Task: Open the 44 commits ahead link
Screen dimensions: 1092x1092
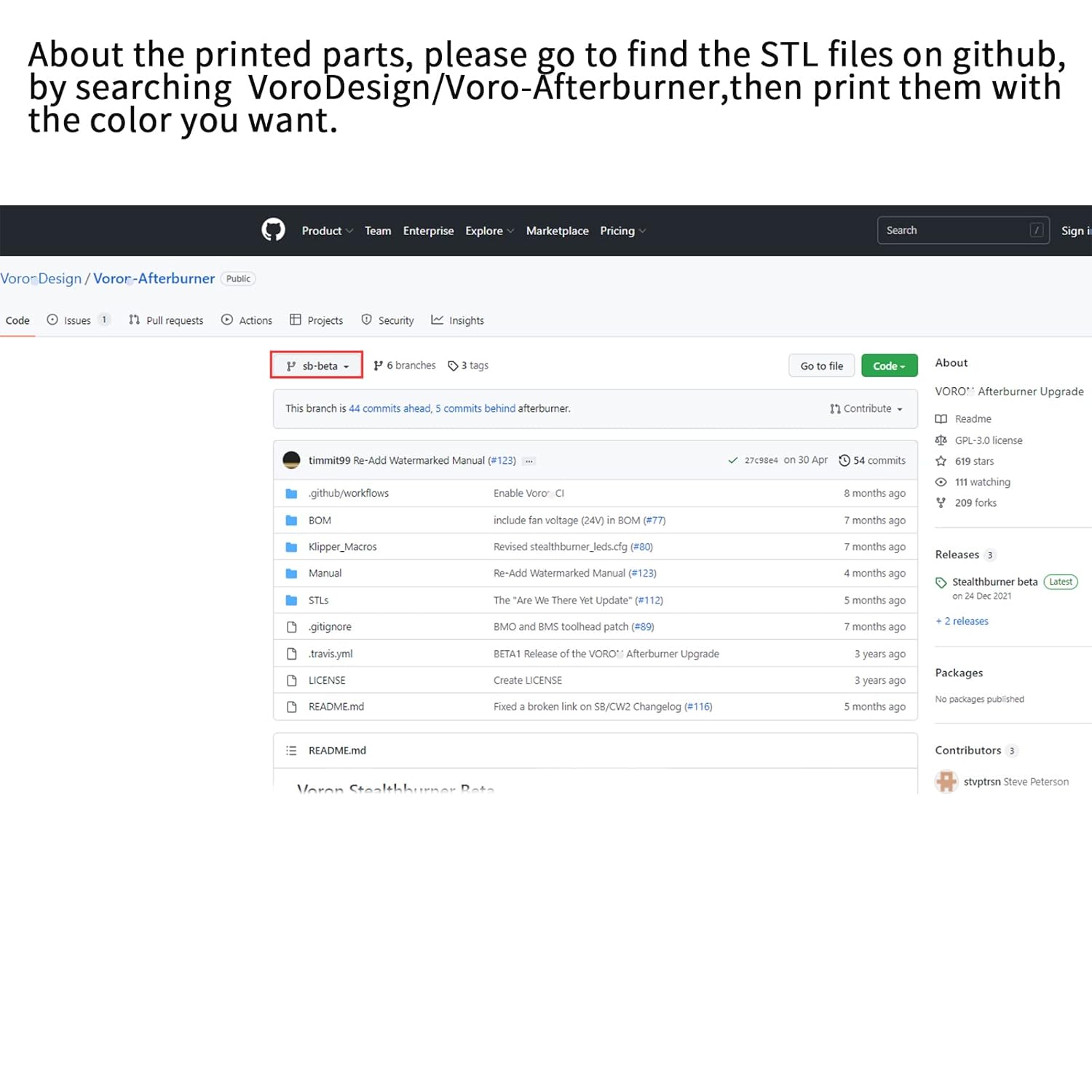Action: click(389, 409)
